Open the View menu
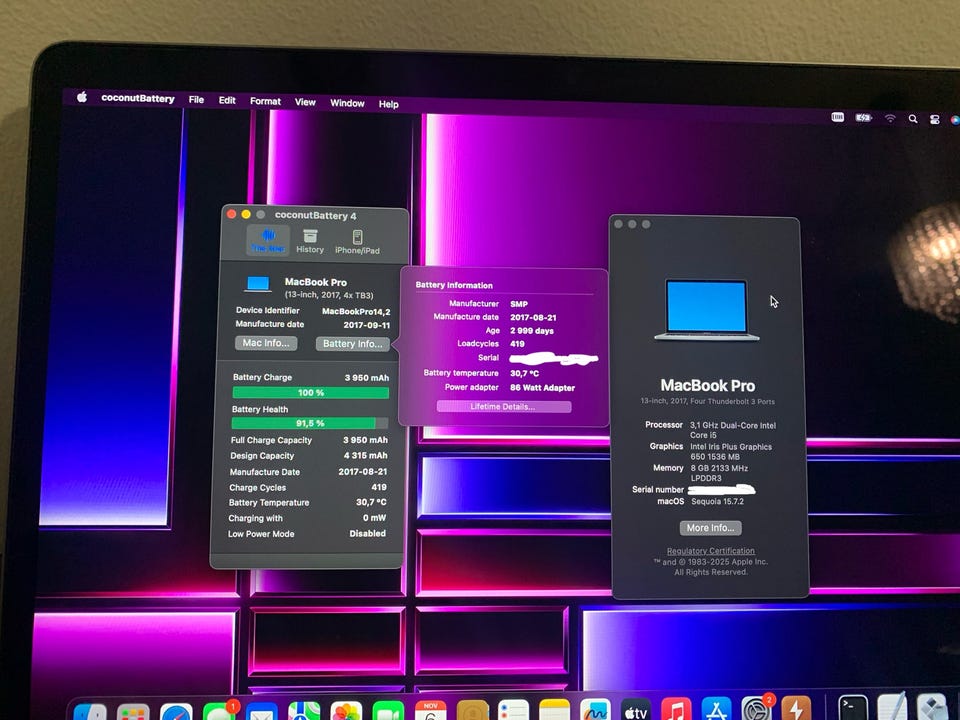The height and width of the screenshot is (720, 960). tap(305, 102)
